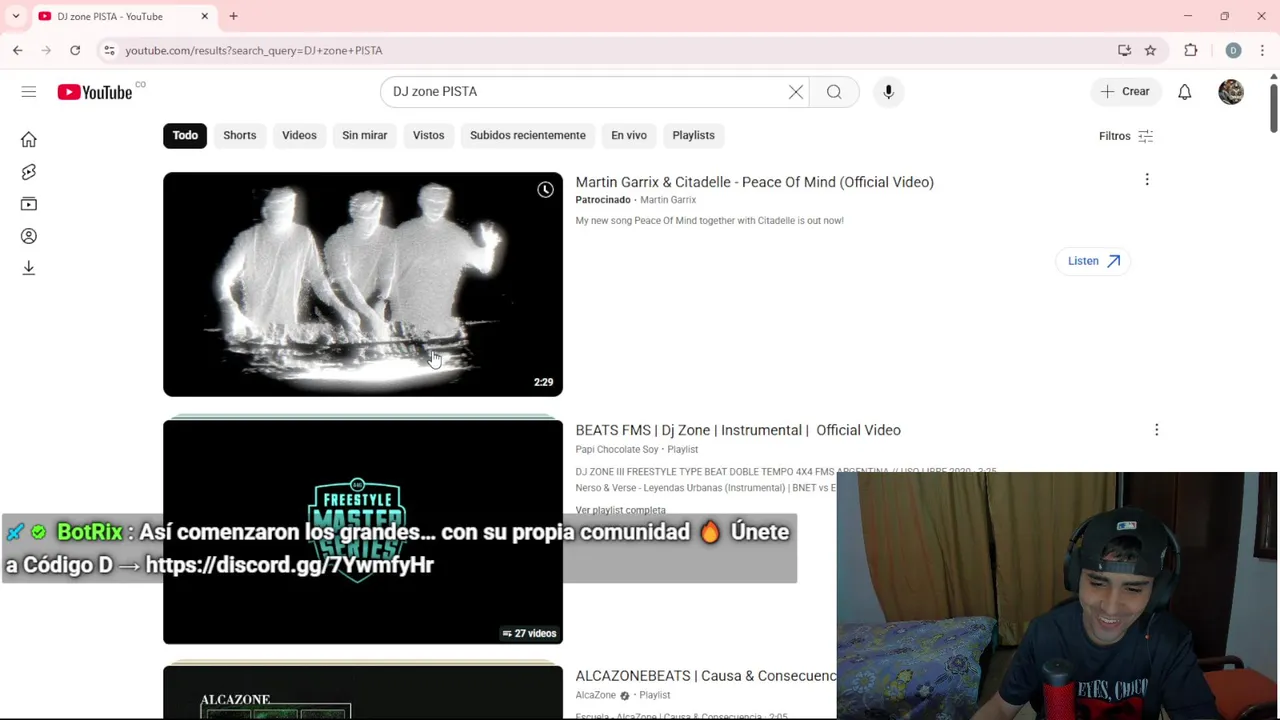Open the Martin Garrix video thumbnail
Viewport: 1280px width, 720px height.
point(363,284)
